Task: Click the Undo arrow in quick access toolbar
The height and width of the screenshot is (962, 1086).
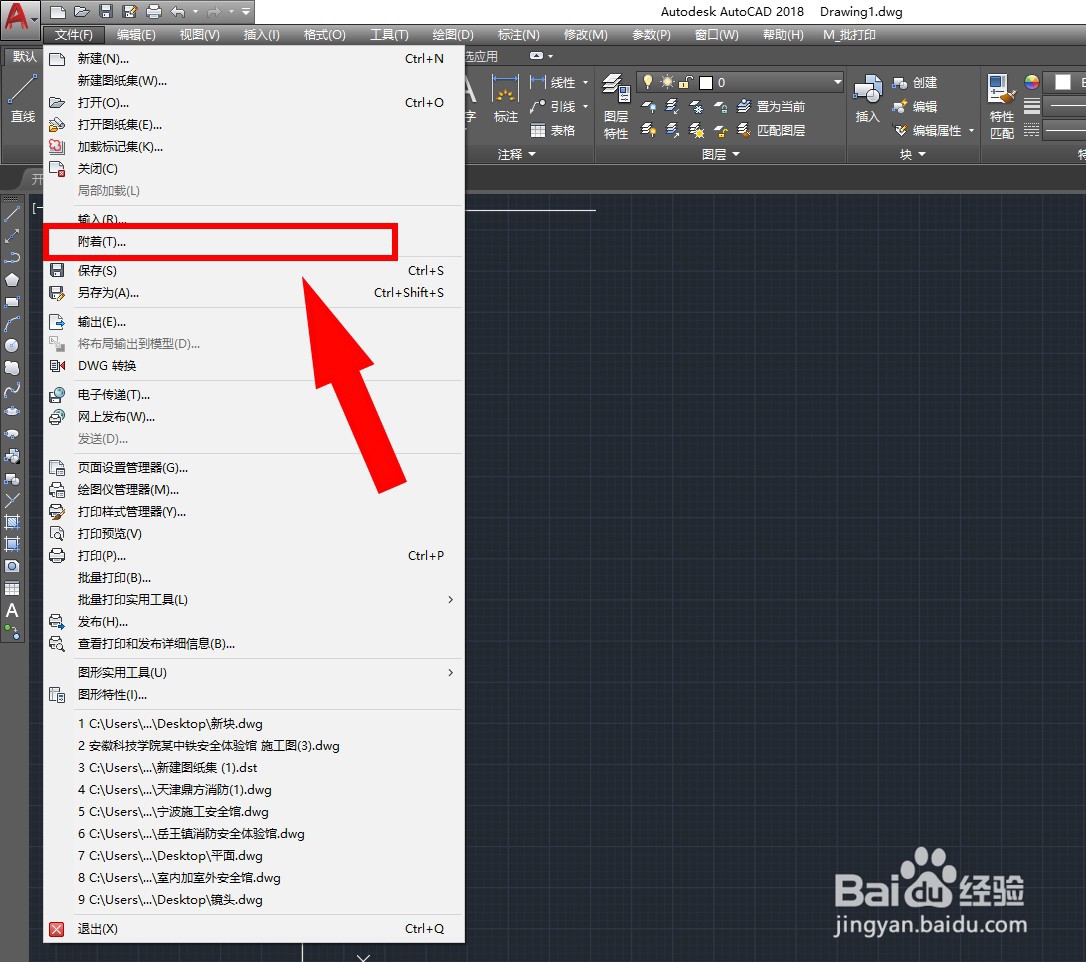Action: coord(179,11)
